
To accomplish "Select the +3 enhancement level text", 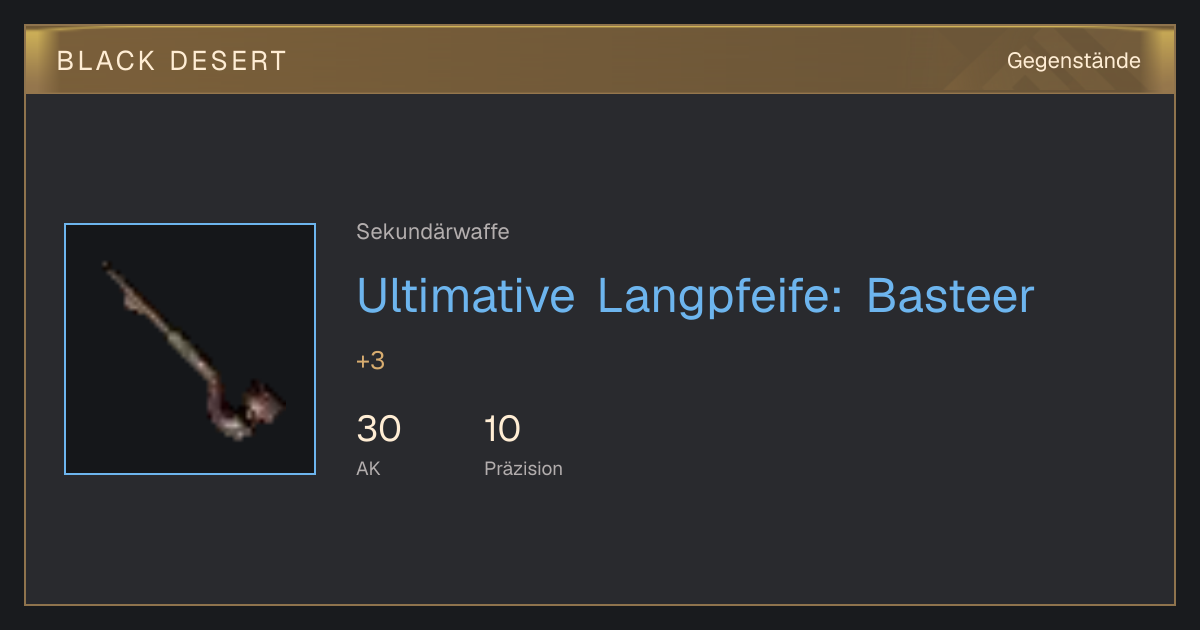I will 371,361.
